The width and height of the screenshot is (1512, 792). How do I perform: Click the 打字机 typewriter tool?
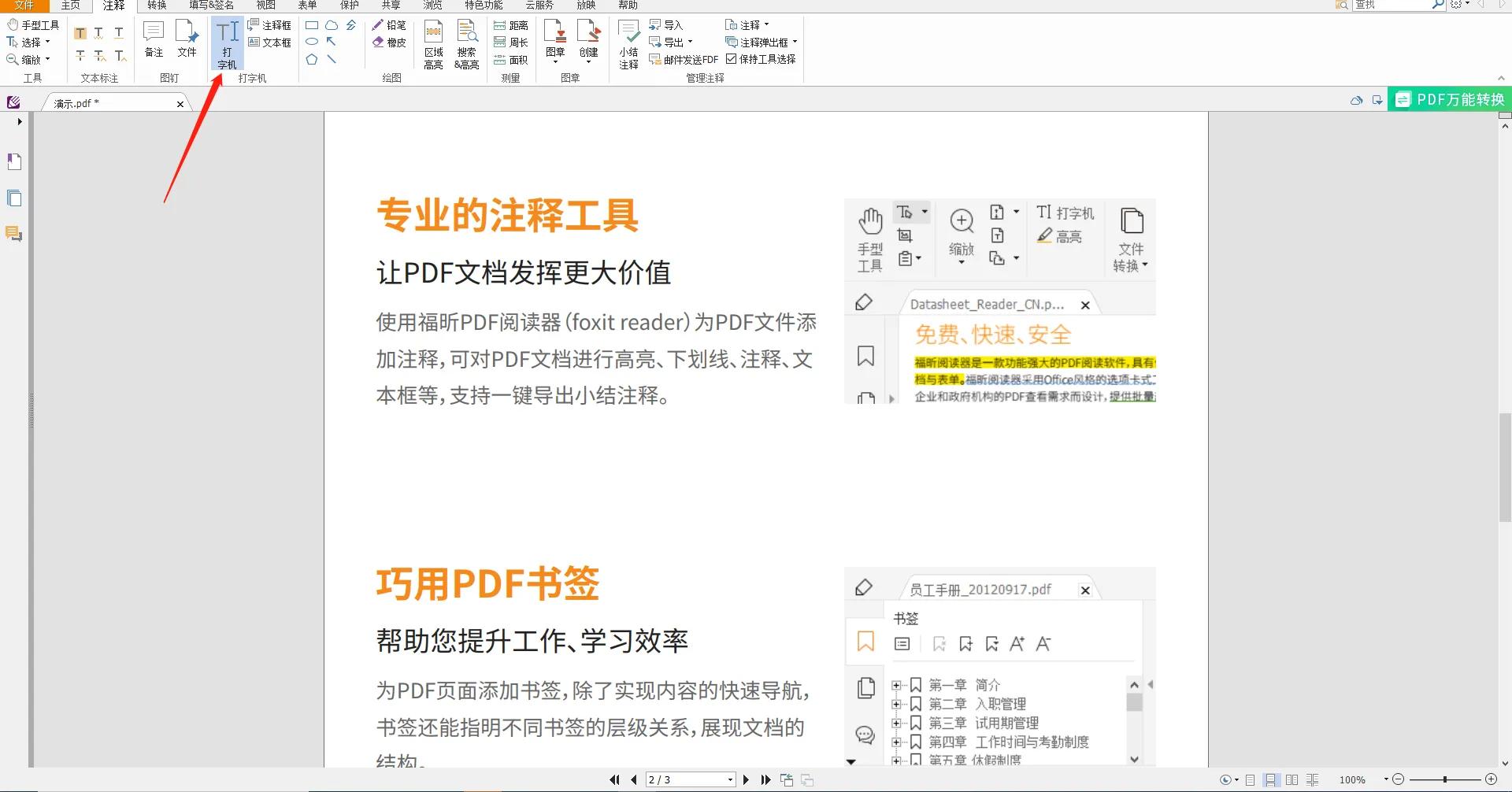coord(227,45)
